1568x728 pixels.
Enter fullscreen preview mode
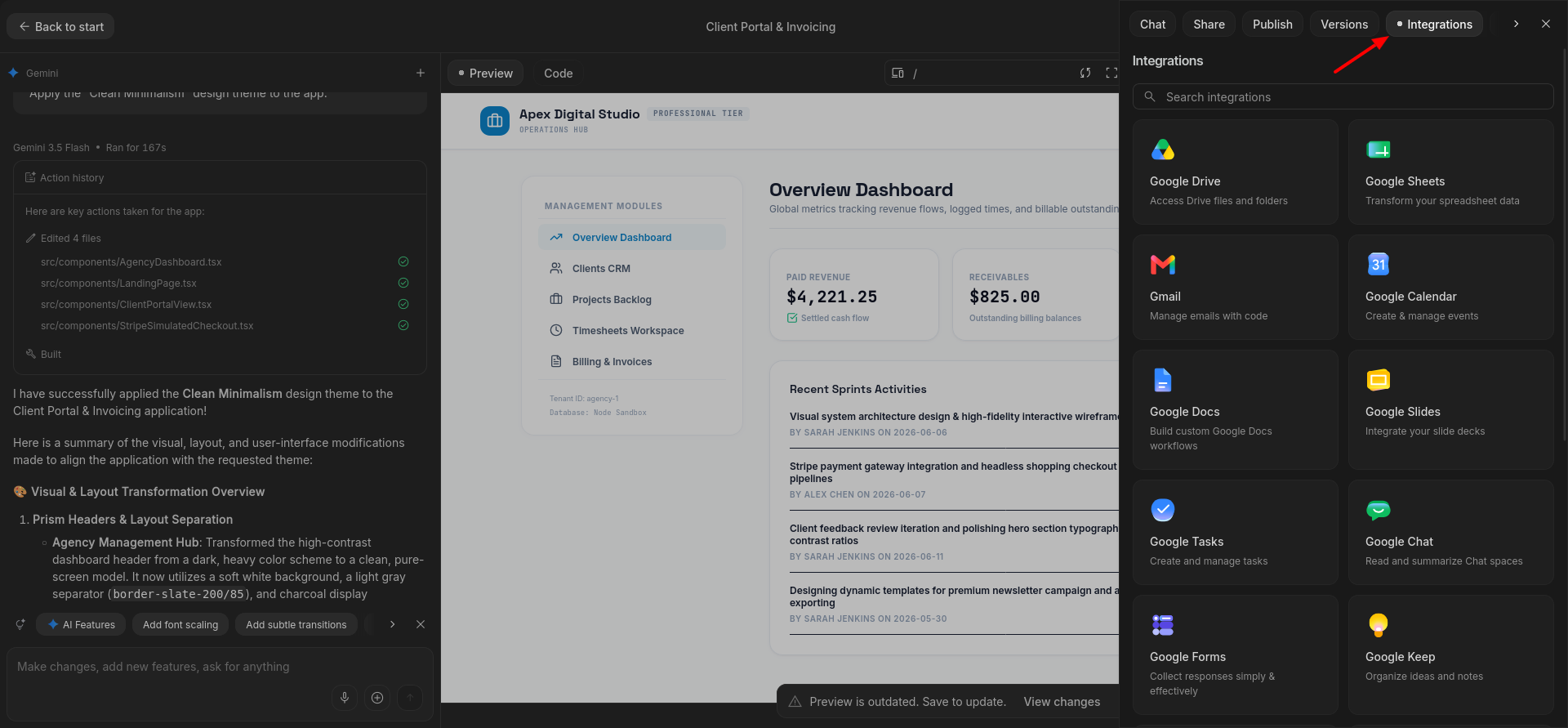click(x=1111, y=73)
